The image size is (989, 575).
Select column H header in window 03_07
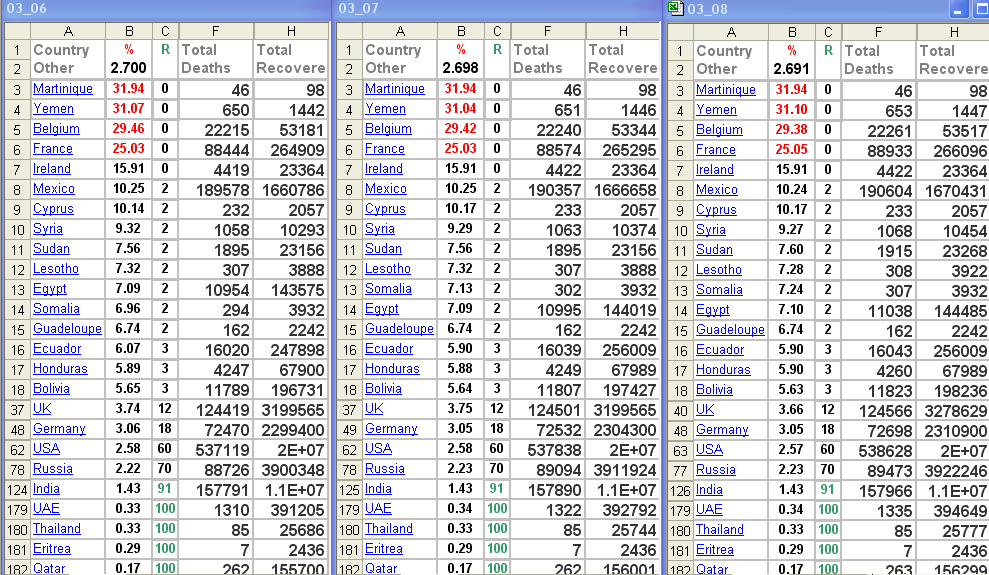[x=623, y=31]
